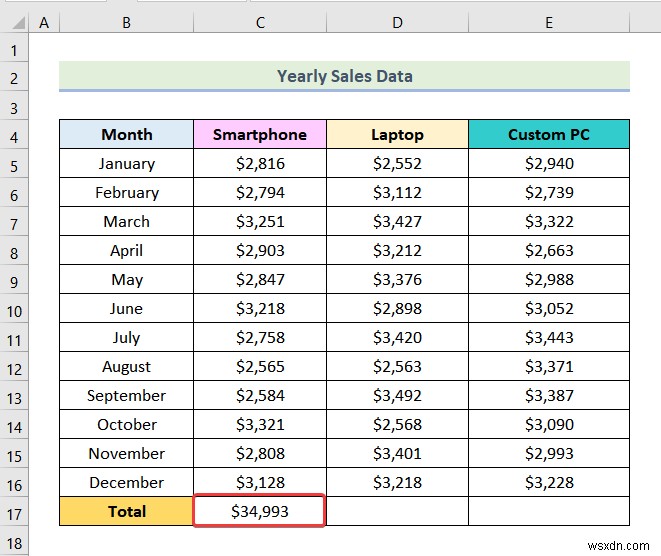Click March's Laptop value $3,427
Screen dimensions: 661x556
397,222
